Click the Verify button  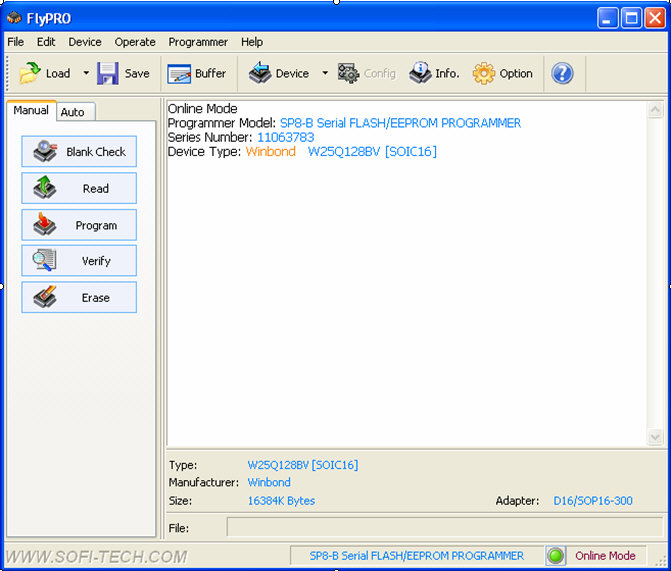79,261
